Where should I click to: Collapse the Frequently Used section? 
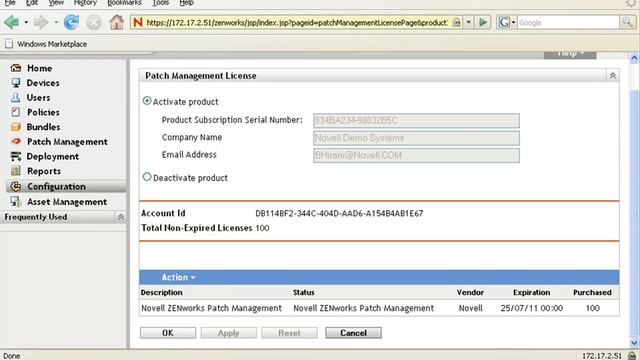[121, 217]
